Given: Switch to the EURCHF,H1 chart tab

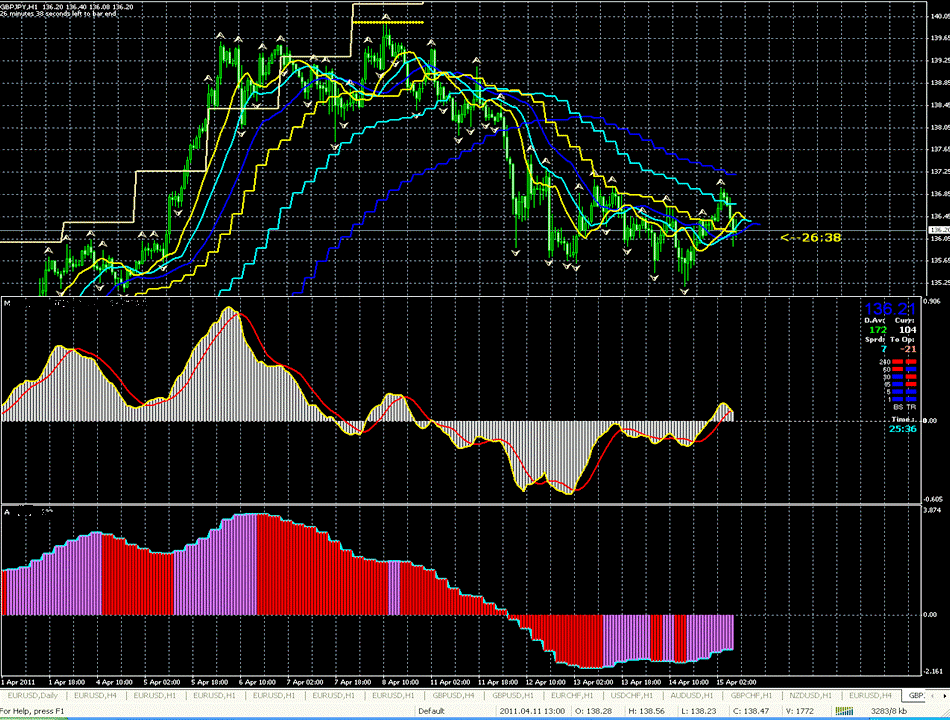Looking at the screenshot, I should click(571, 695).
